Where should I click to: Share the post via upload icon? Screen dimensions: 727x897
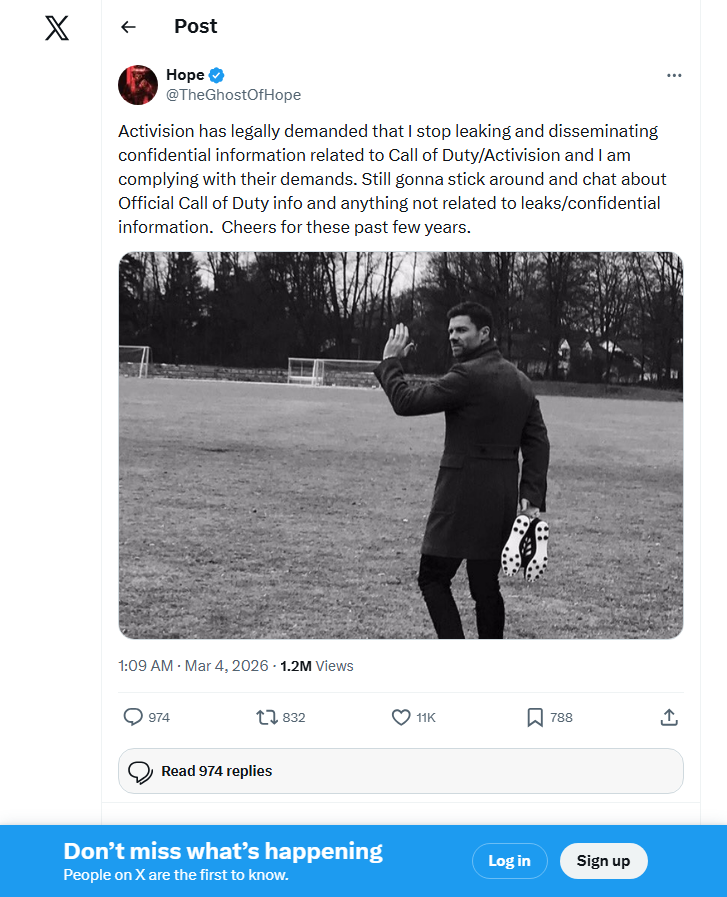coord(670,717)
